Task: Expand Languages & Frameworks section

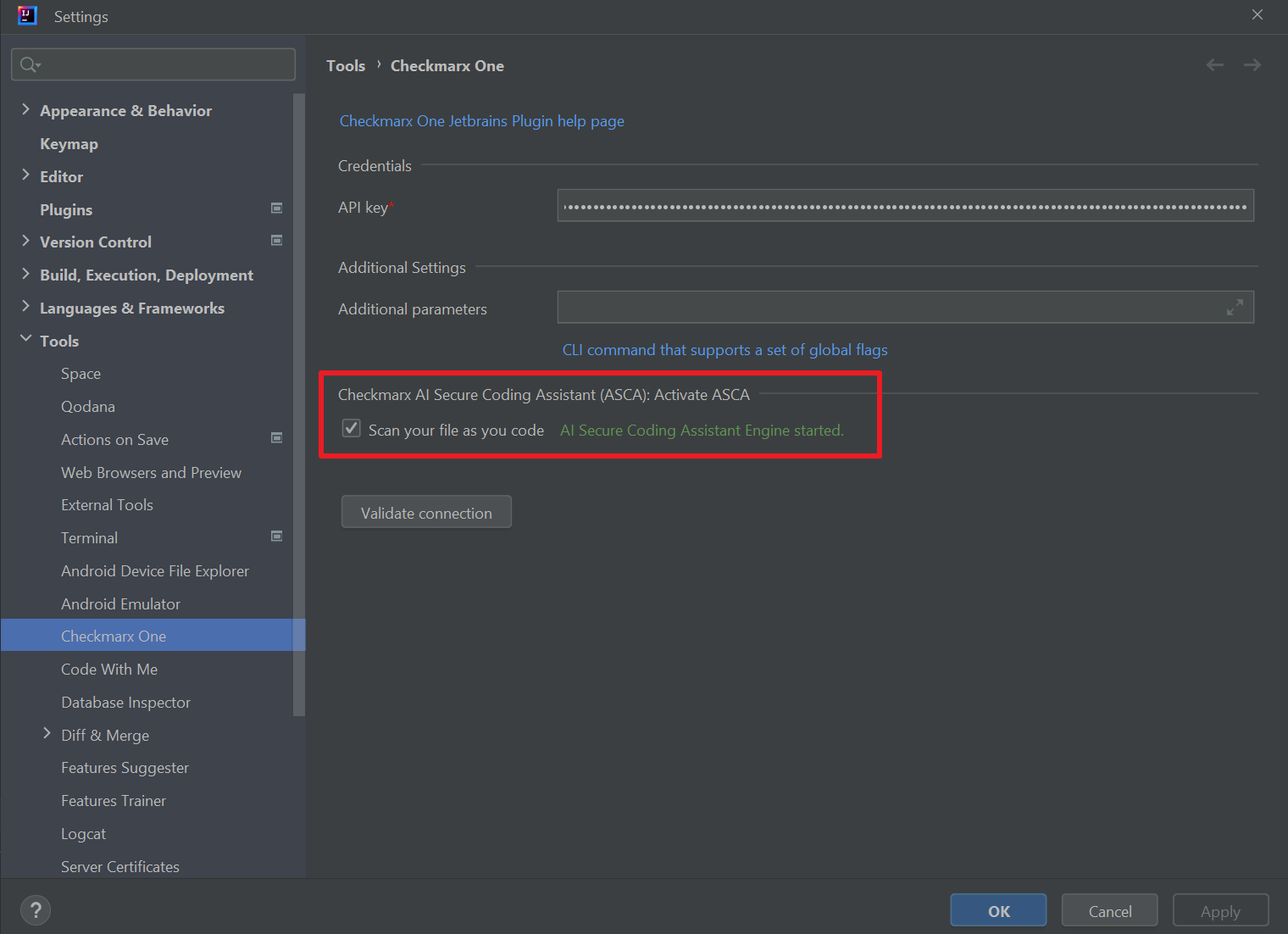Action: tap(25, 307)
